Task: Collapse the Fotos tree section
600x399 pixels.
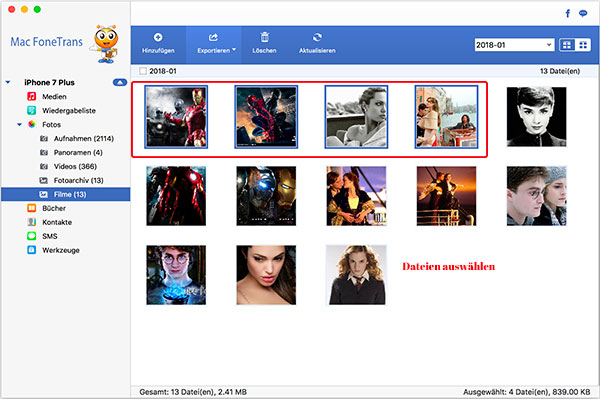Action: click(x=20, y=124)
